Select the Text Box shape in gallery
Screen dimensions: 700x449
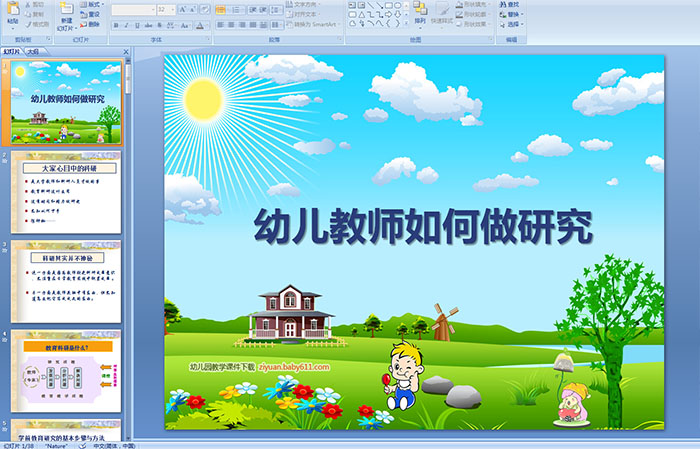click(352, 5)
